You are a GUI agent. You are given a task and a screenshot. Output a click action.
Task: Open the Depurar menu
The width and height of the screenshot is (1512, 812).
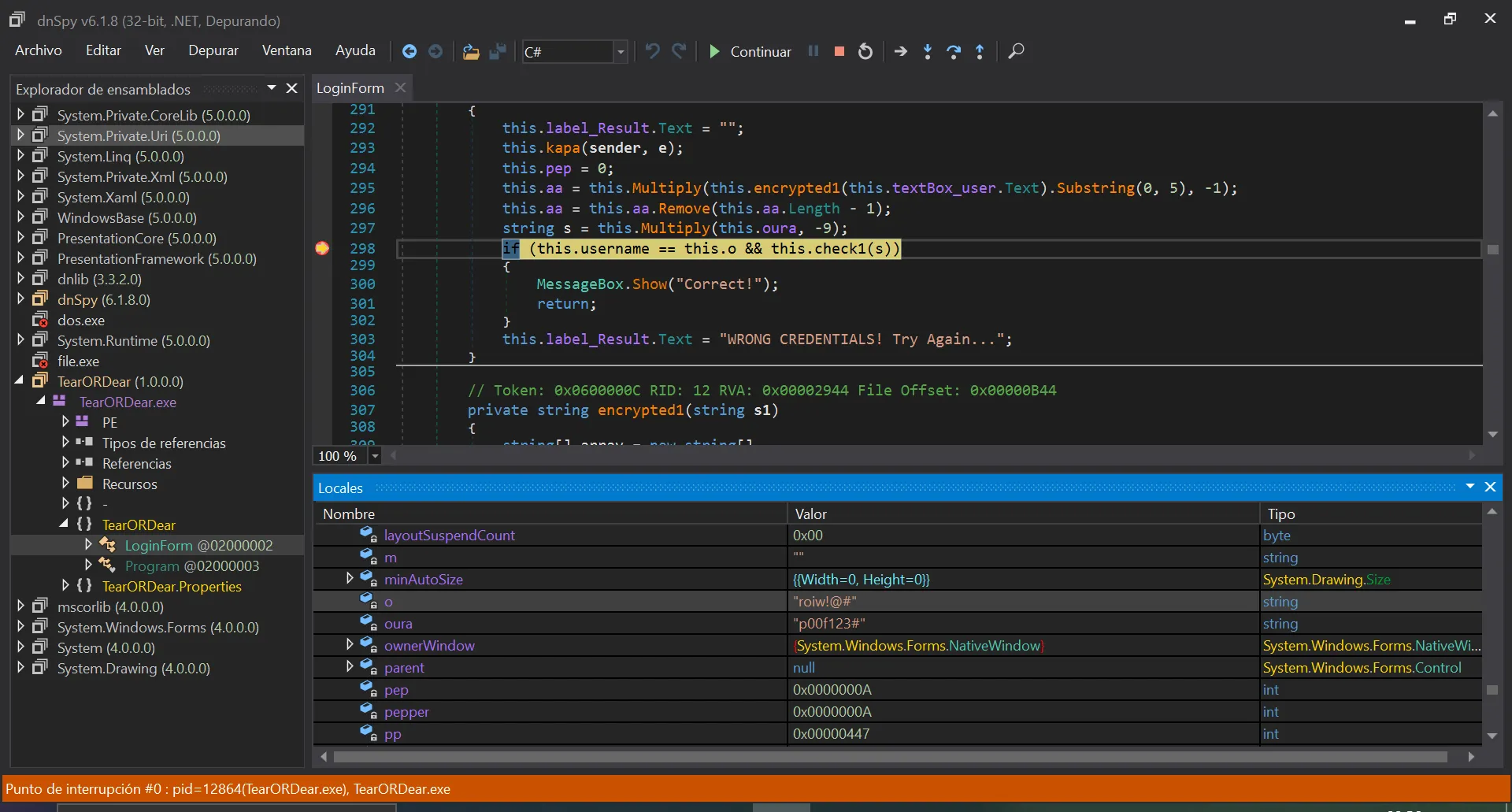pyautogui.click(x=213, y=50)
